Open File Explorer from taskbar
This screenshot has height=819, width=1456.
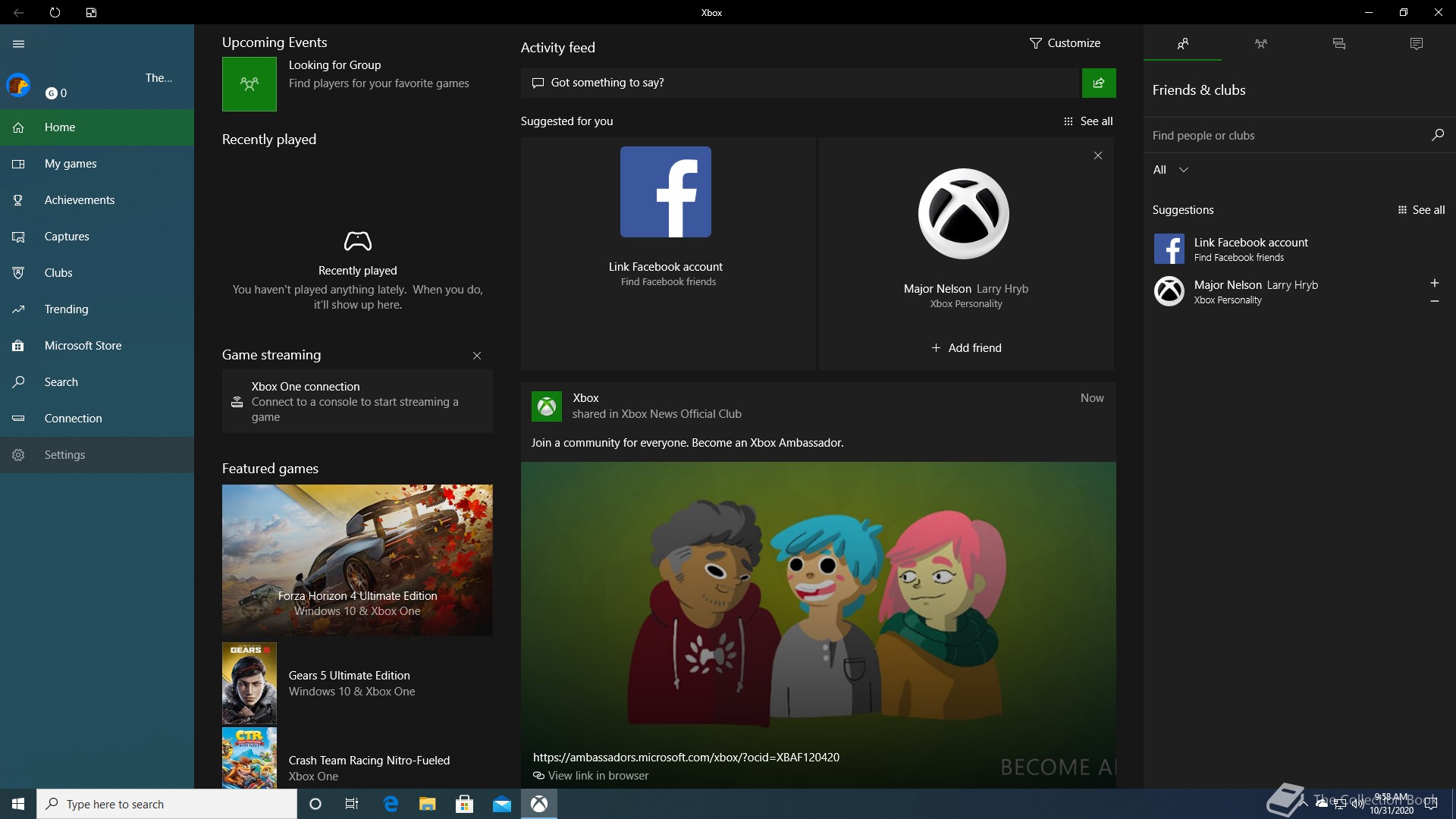(427, 804)
